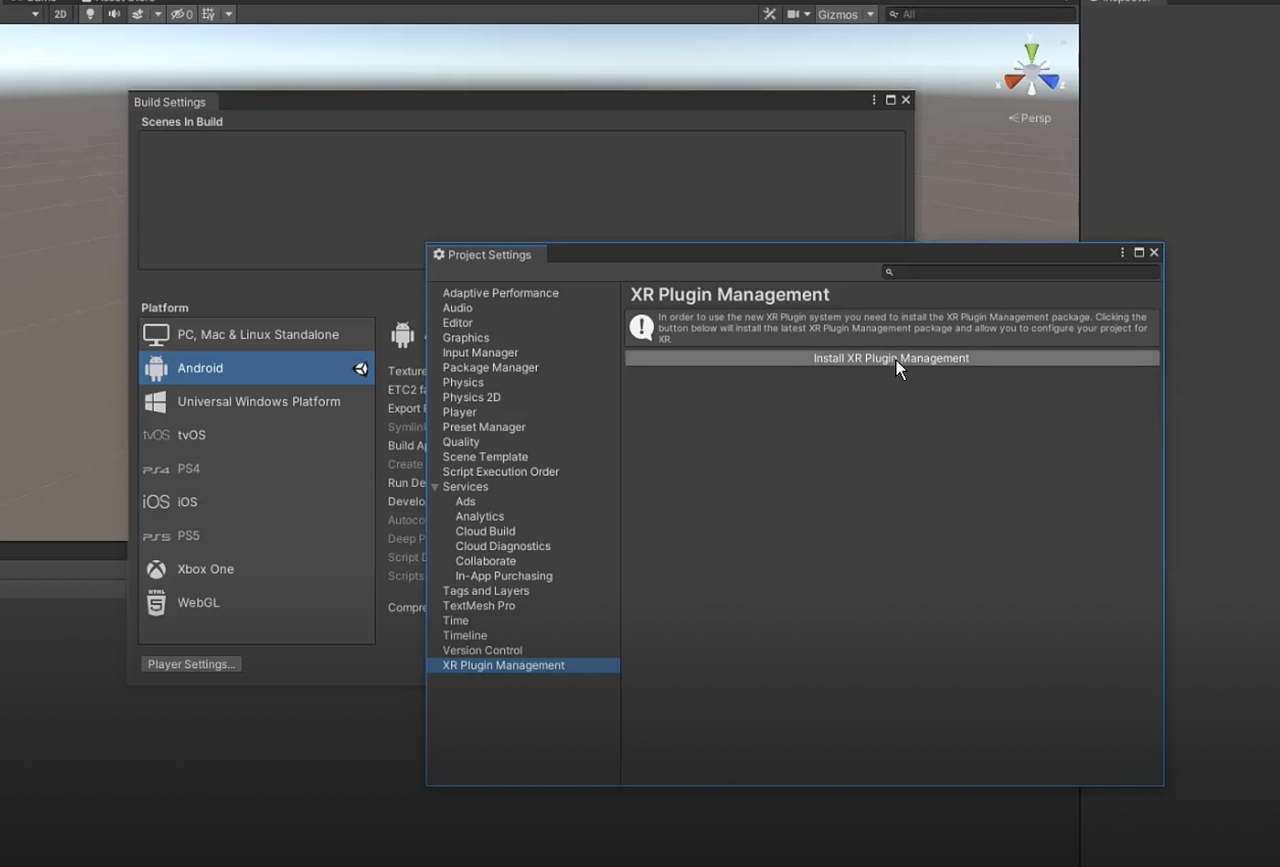Open component tools wrench icon
1280x867 pixels.
coord(769,14)
